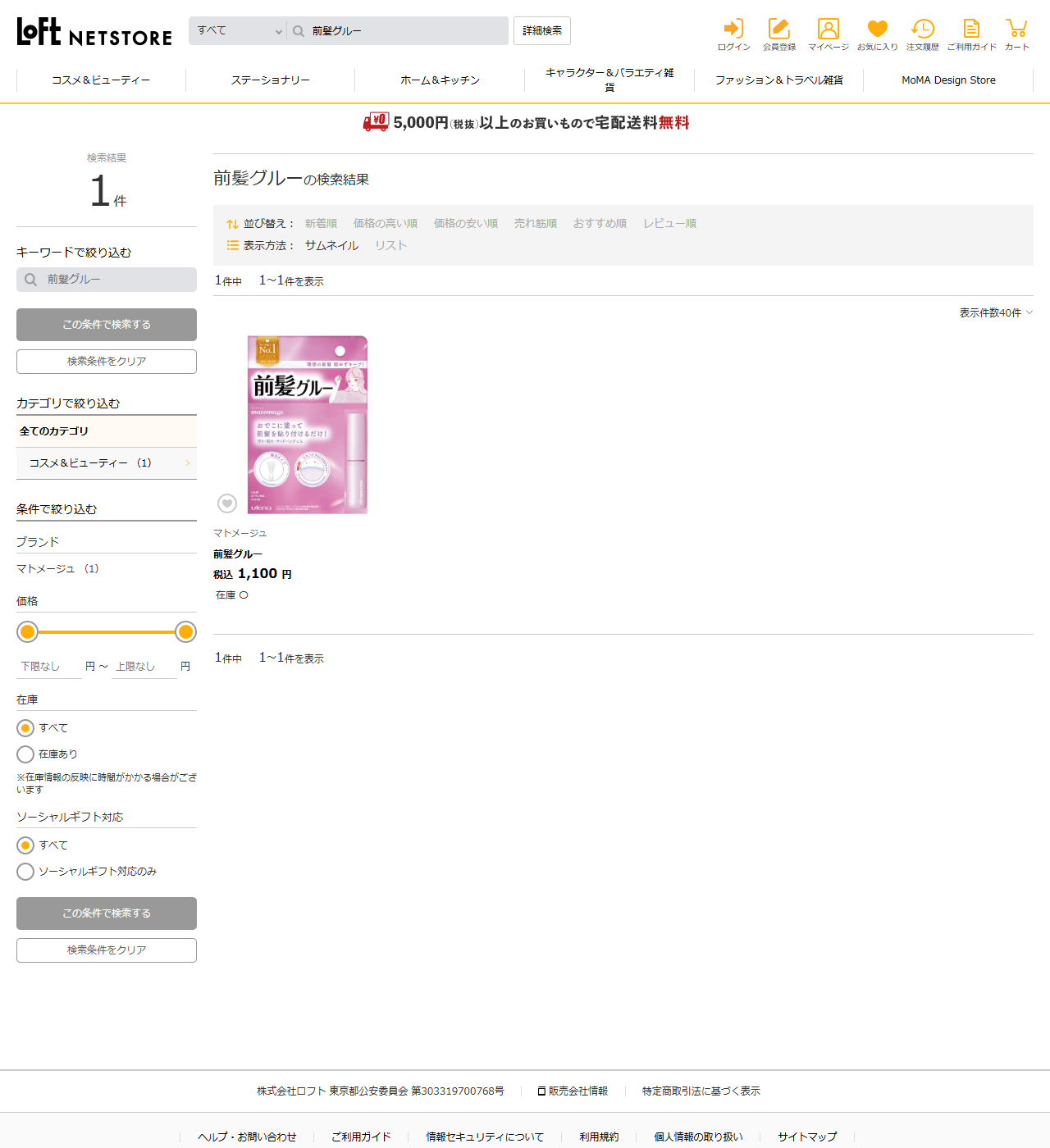
Task: Add product to favorites heart button
Action: [227, 503]
